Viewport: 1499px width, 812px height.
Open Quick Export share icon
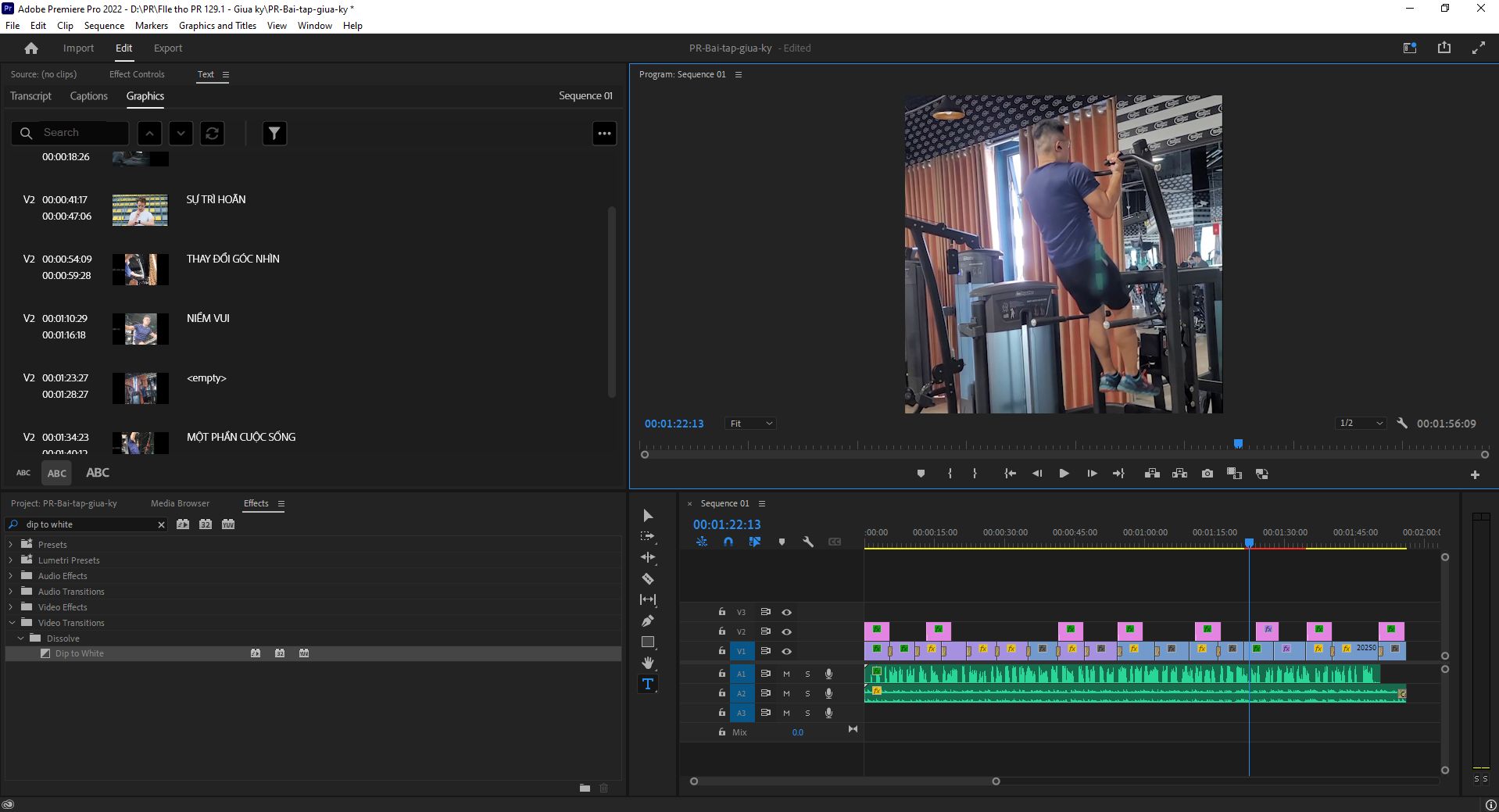(1444, 48)
